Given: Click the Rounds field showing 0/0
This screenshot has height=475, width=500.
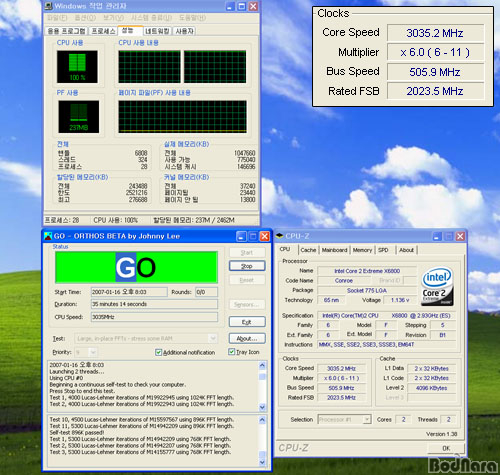Looking at the screenshot, I should (207, 292).
